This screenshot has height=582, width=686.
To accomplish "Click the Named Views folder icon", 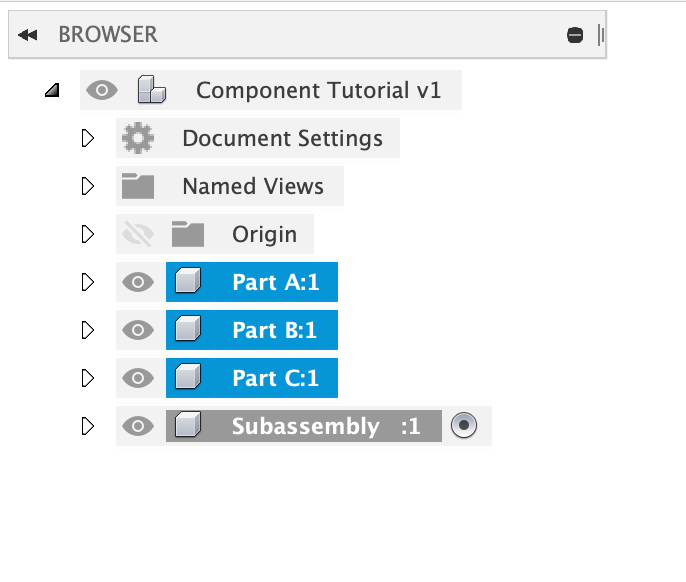I will point(138,186).
